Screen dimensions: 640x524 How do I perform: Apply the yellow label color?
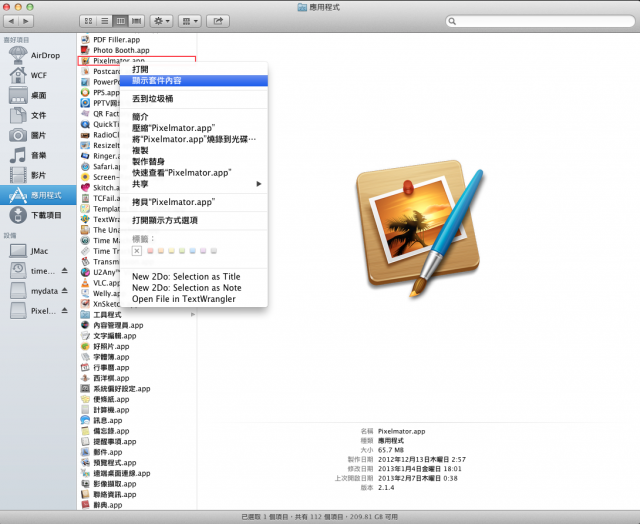pyautogui.click(x=171, y=251)
